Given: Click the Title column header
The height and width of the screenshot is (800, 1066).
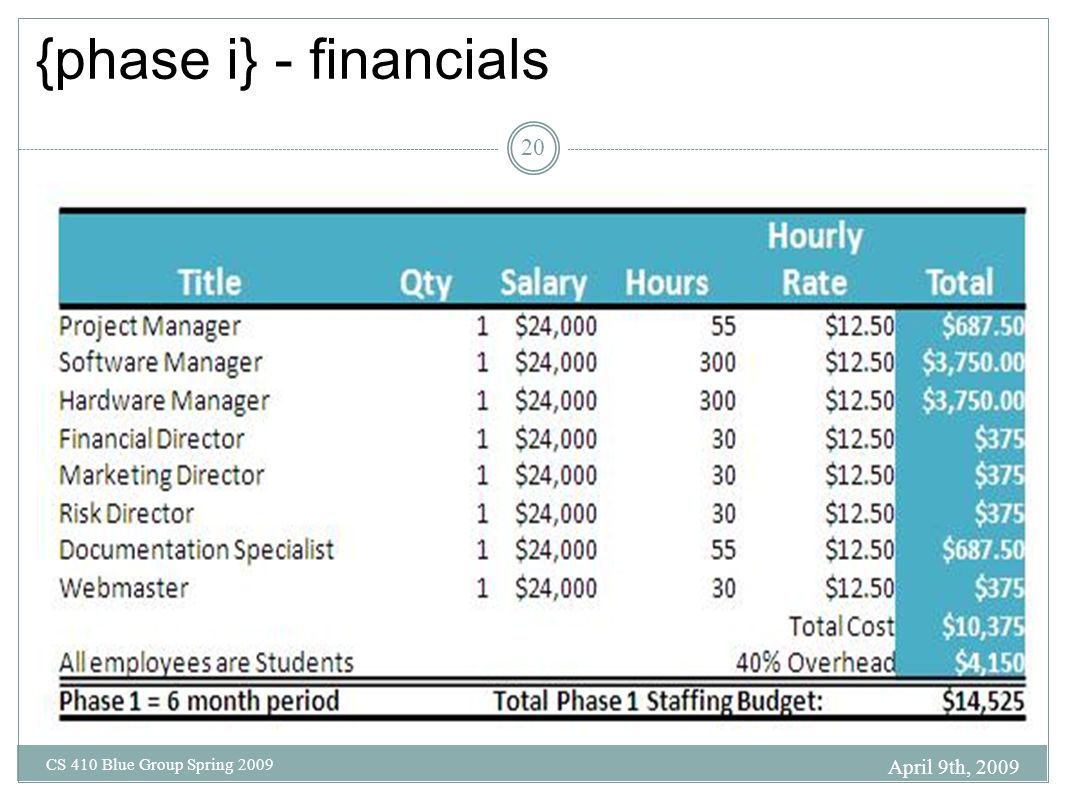Looking at the screenshot, I should pos(209,283).
